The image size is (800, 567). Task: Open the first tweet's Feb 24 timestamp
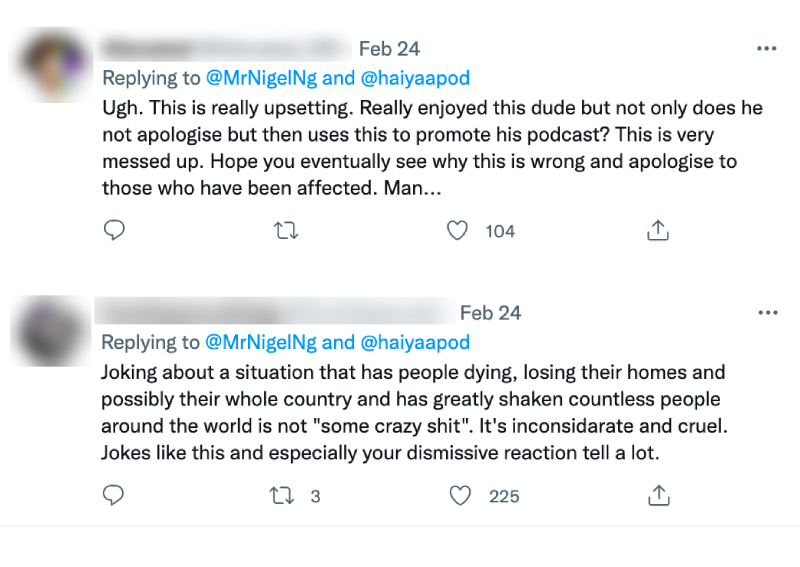click(389, 48)
